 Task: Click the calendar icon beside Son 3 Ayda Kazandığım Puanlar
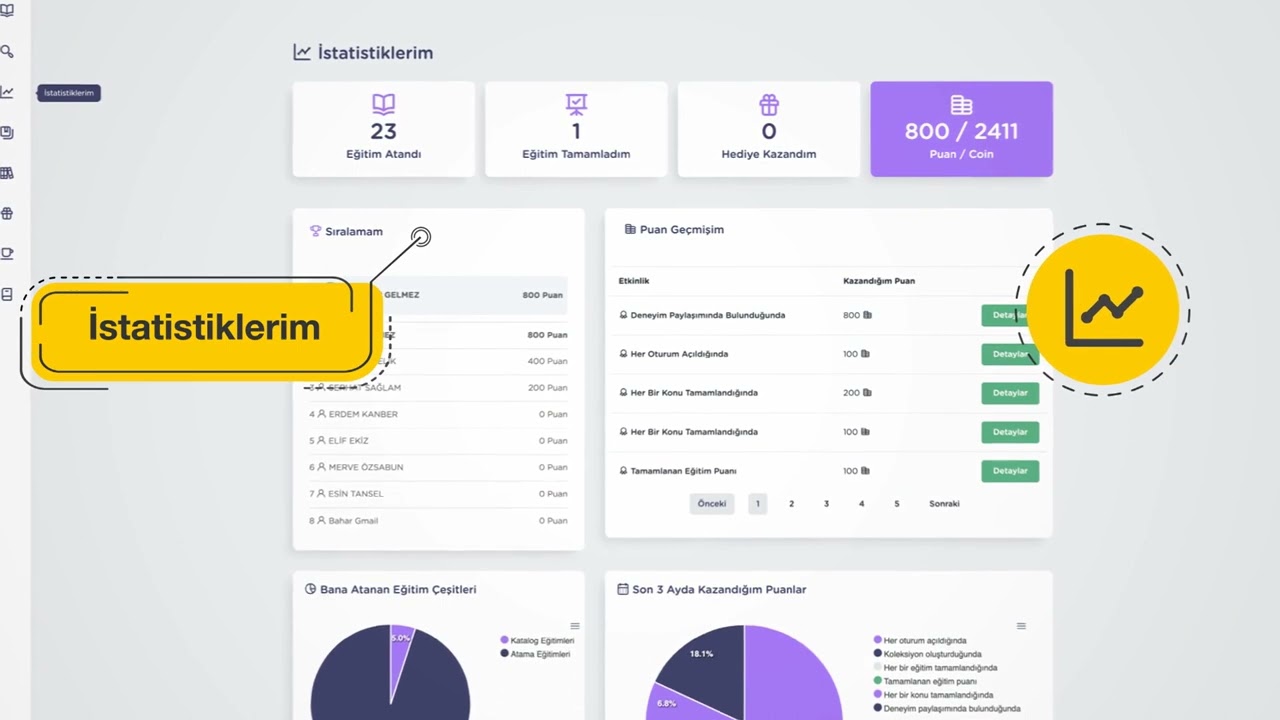tap(623, 589)
